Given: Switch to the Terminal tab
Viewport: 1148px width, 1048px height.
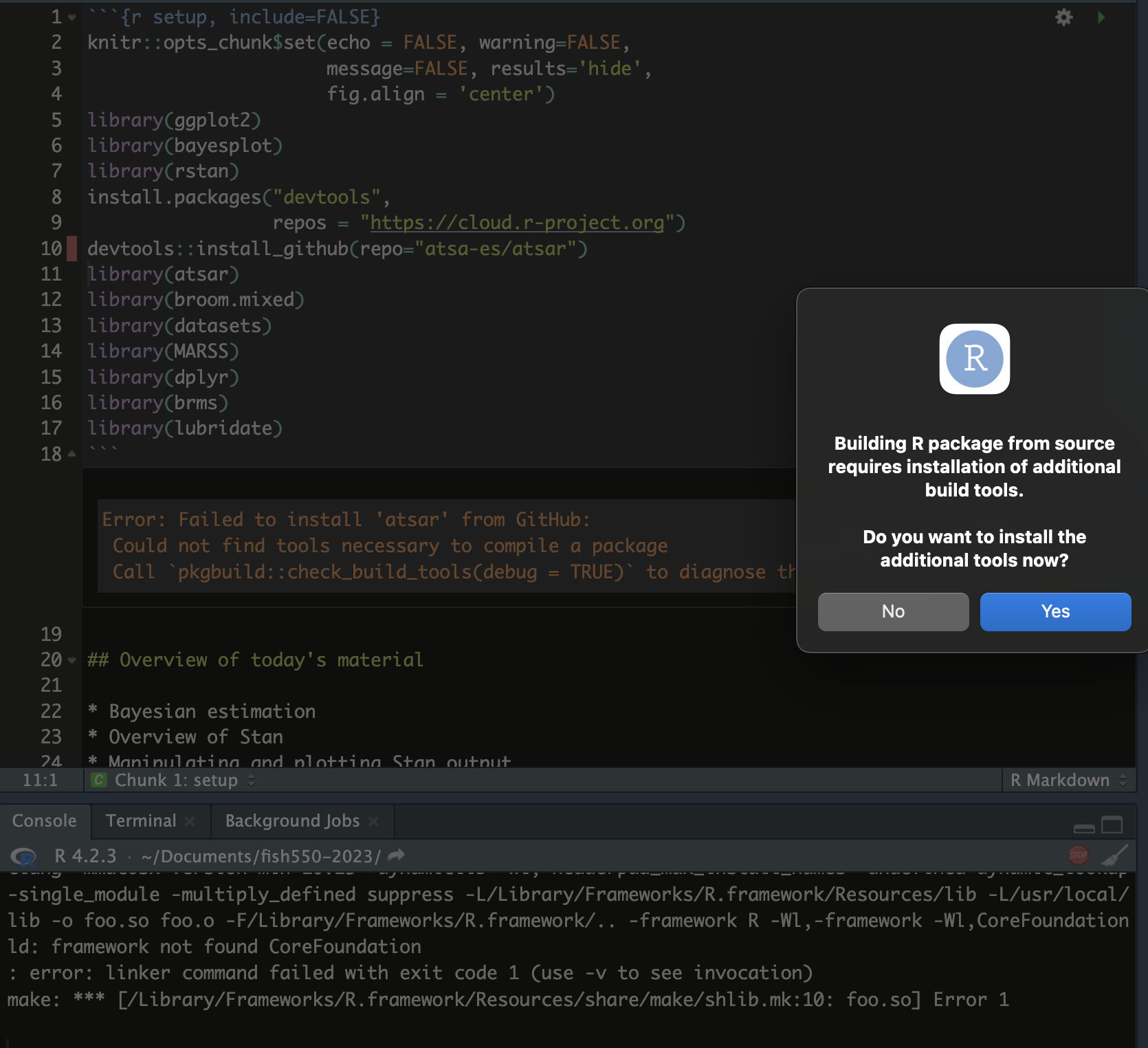Looking at the screenshot, I should pos(141,820).
